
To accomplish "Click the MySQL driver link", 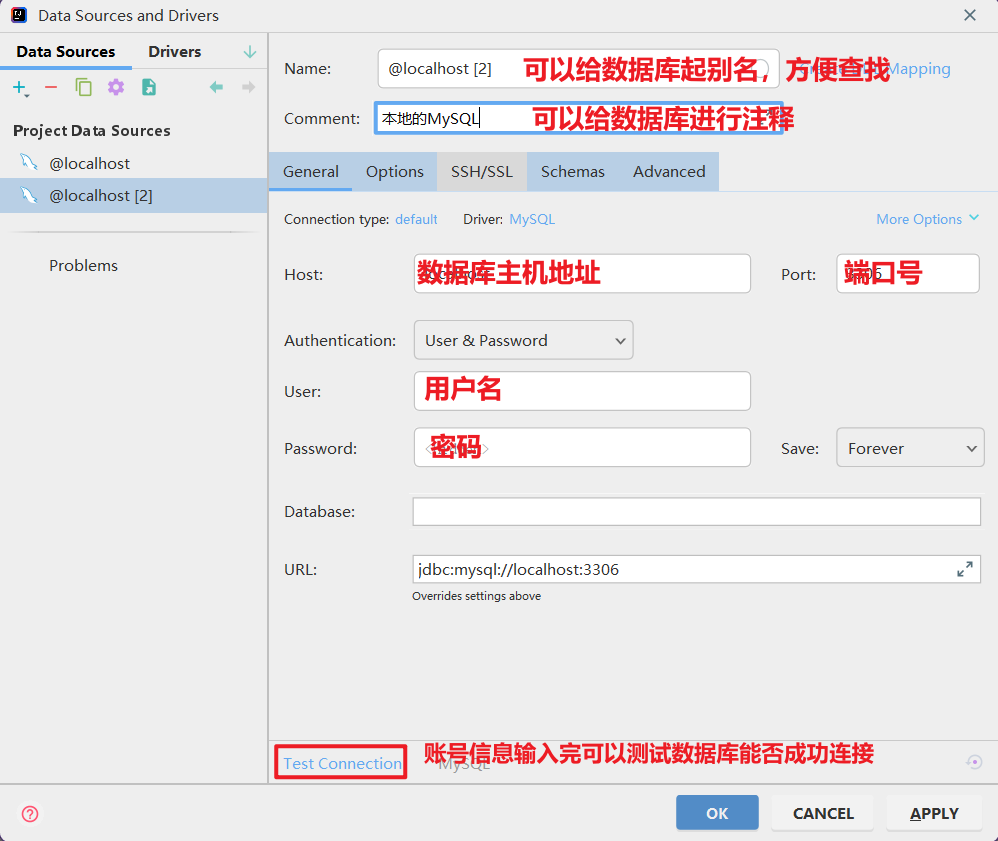I will 532,219.
